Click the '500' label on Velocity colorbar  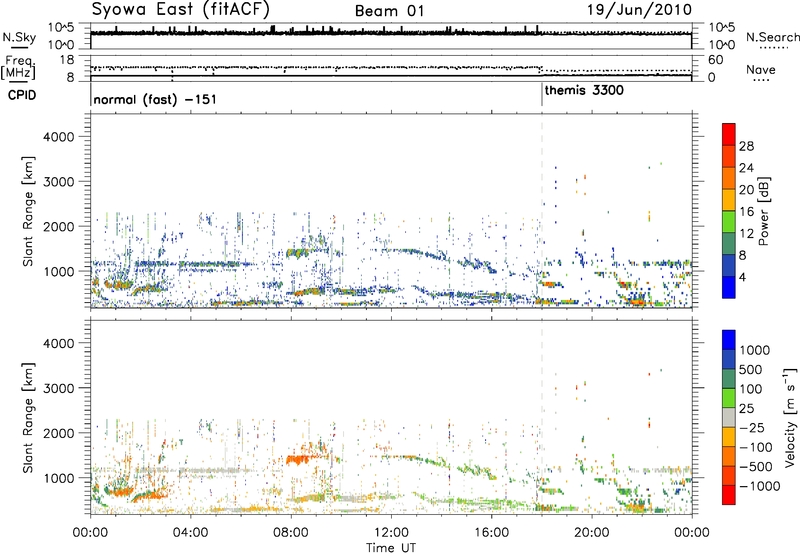click(751, 370)
